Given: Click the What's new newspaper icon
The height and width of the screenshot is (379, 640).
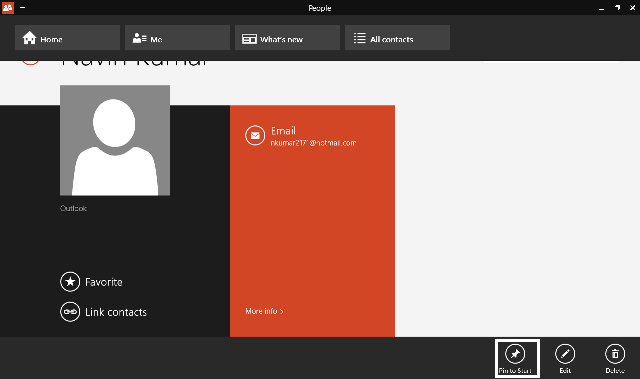Looking at the screenshot, I should point(249,39).
